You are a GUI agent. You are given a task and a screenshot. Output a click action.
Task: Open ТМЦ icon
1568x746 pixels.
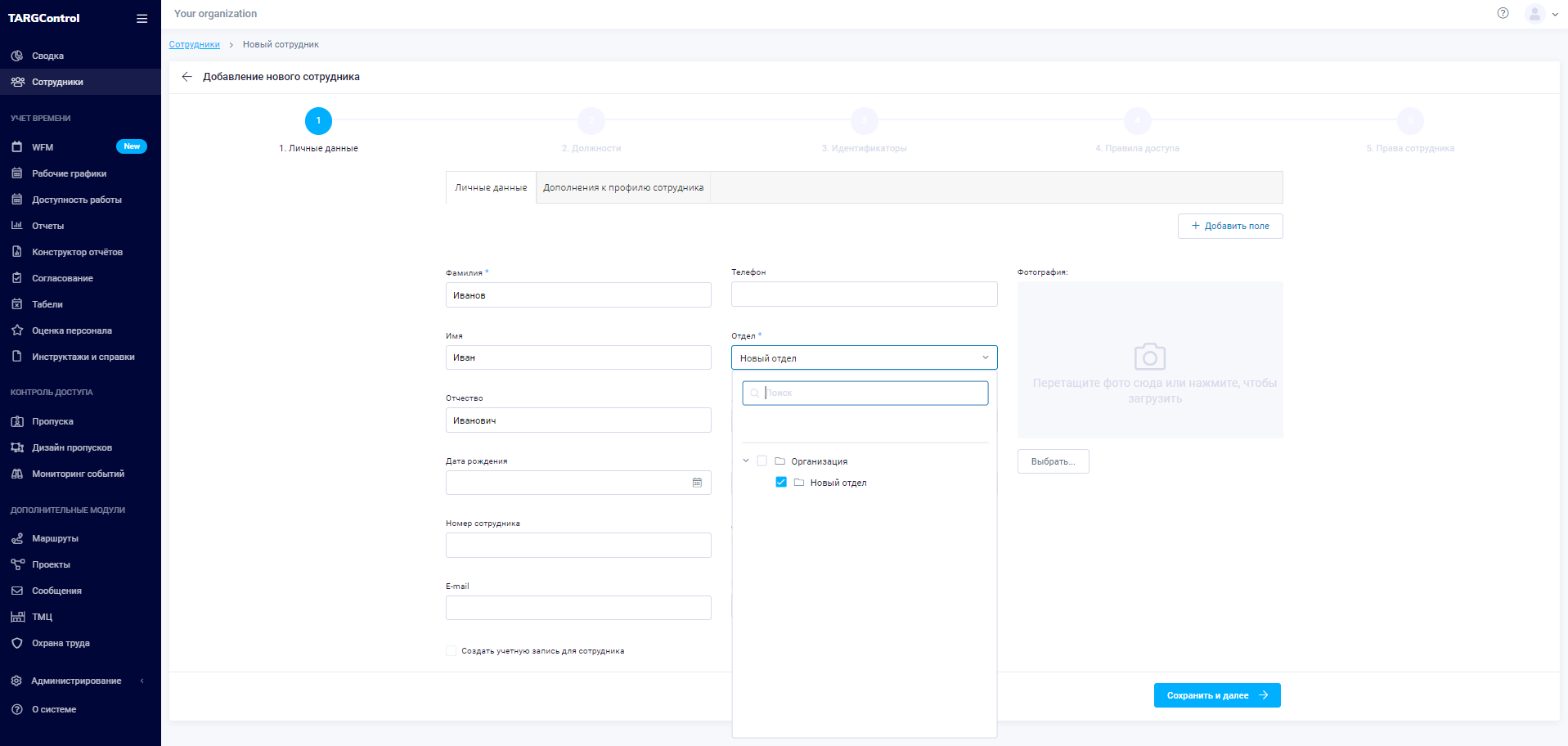(17, 617)
